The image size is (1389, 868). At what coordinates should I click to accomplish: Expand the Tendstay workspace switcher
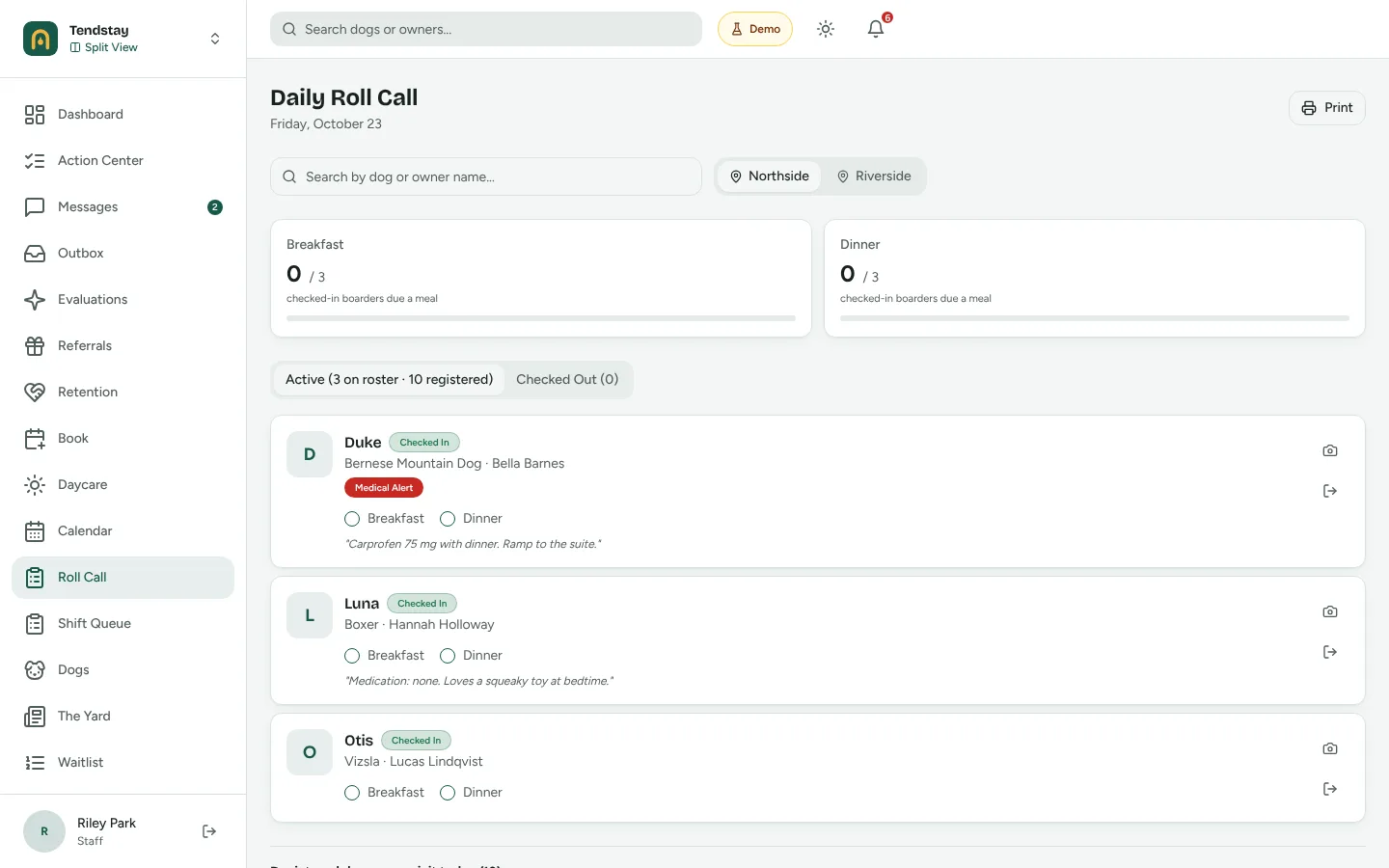pos(123,39)
